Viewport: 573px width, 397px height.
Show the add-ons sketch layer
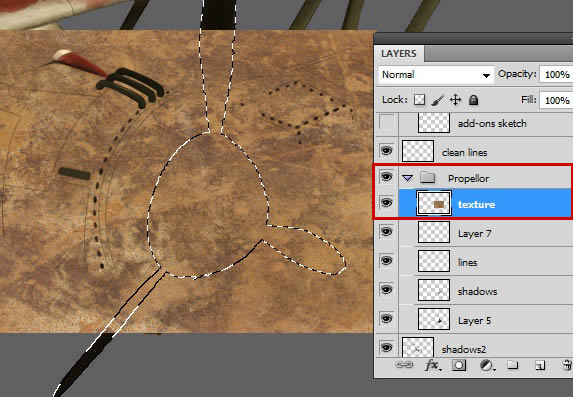pos(387,122)
